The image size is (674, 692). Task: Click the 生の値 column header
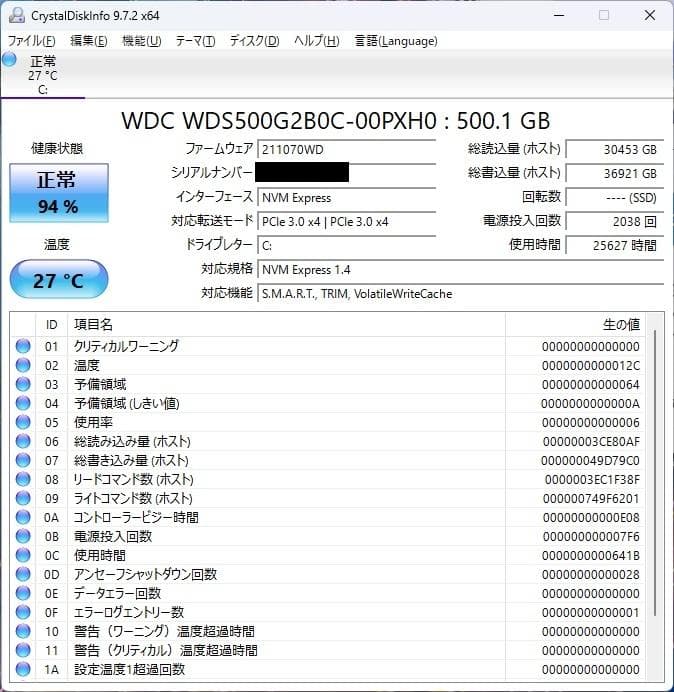tap(575, 325)
